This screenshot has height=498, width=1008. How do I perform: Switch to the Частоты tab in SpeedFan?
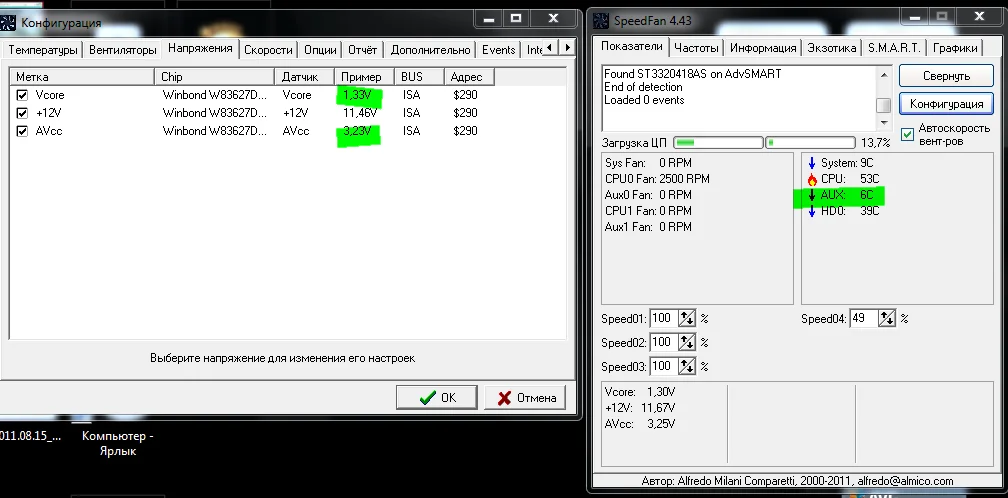click(x=696, y=48)
